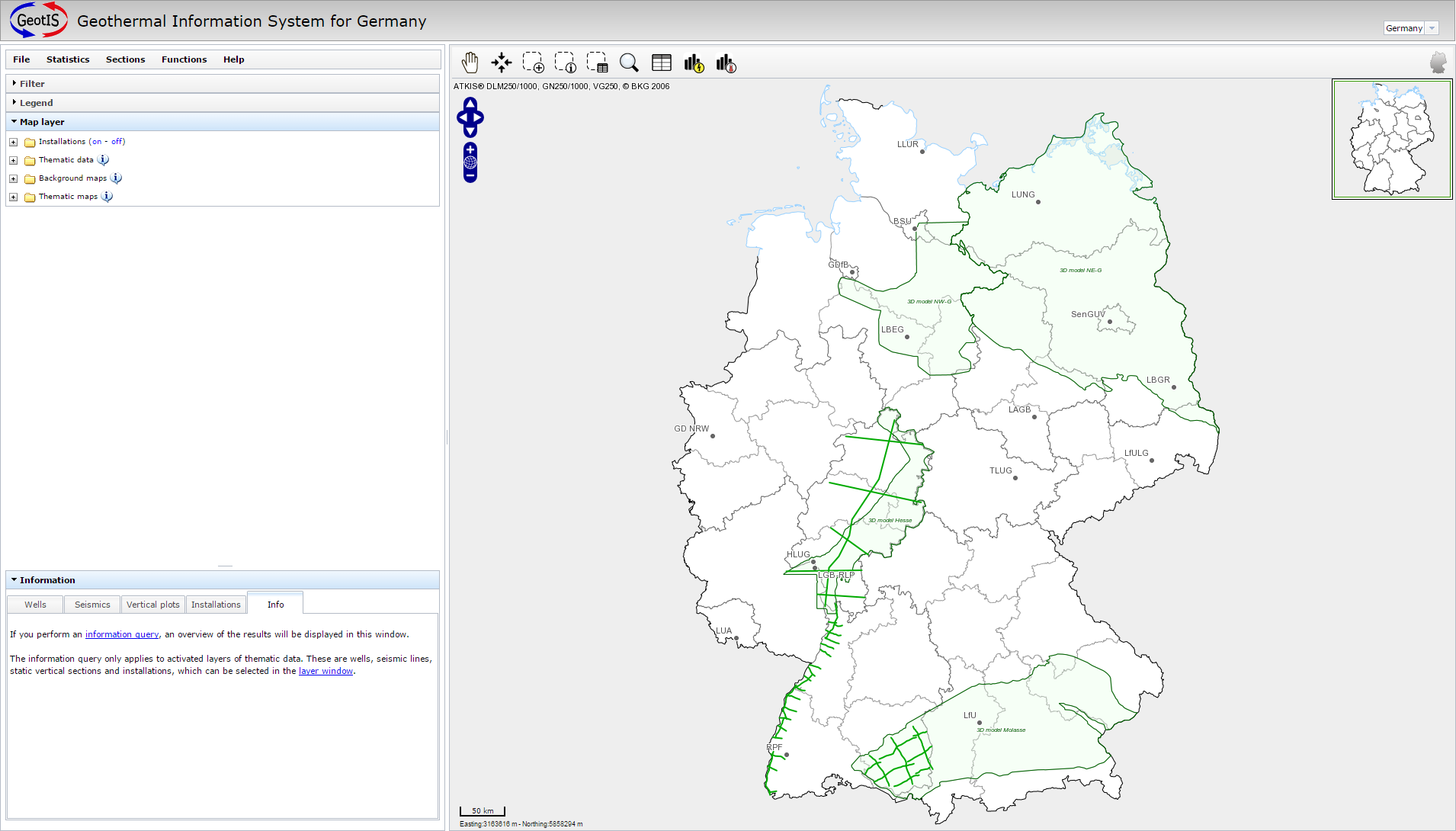The width and height of the screenshot is (1456, 831).
Task: Follow the 'information query' link
Action: pyautogui.click(x=122, y=634)
